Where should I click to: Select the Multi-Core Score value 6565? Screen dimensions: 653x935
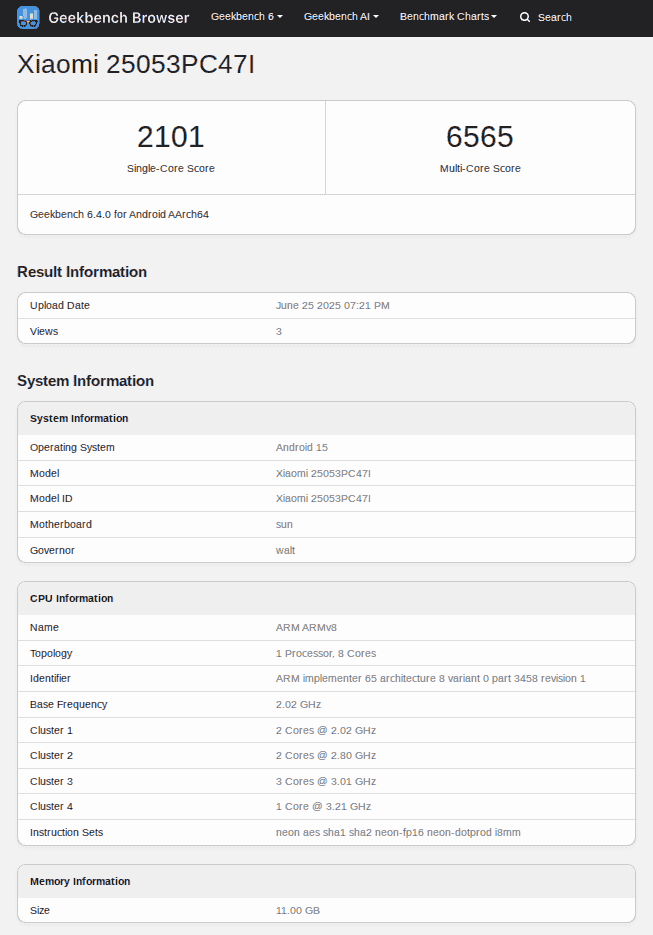coord(480,137)
